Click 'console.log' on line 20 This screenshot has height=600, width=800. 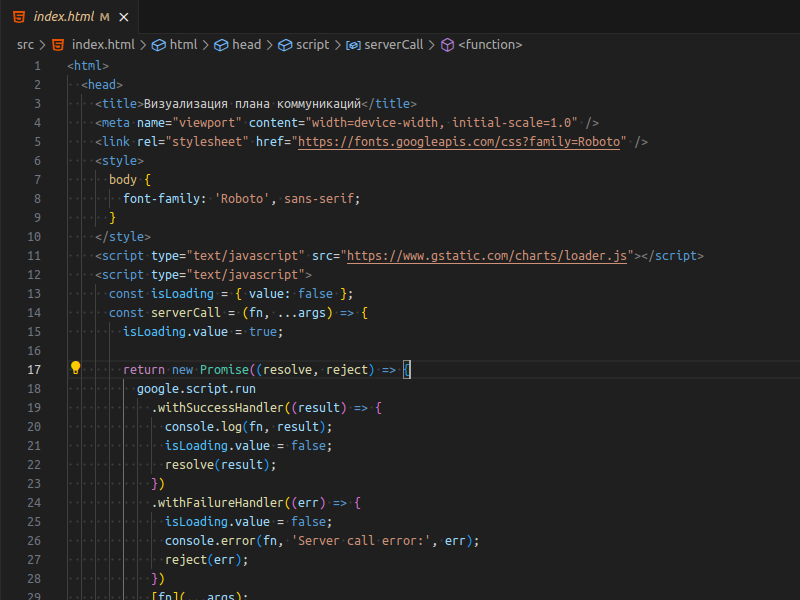pos(203,427)
